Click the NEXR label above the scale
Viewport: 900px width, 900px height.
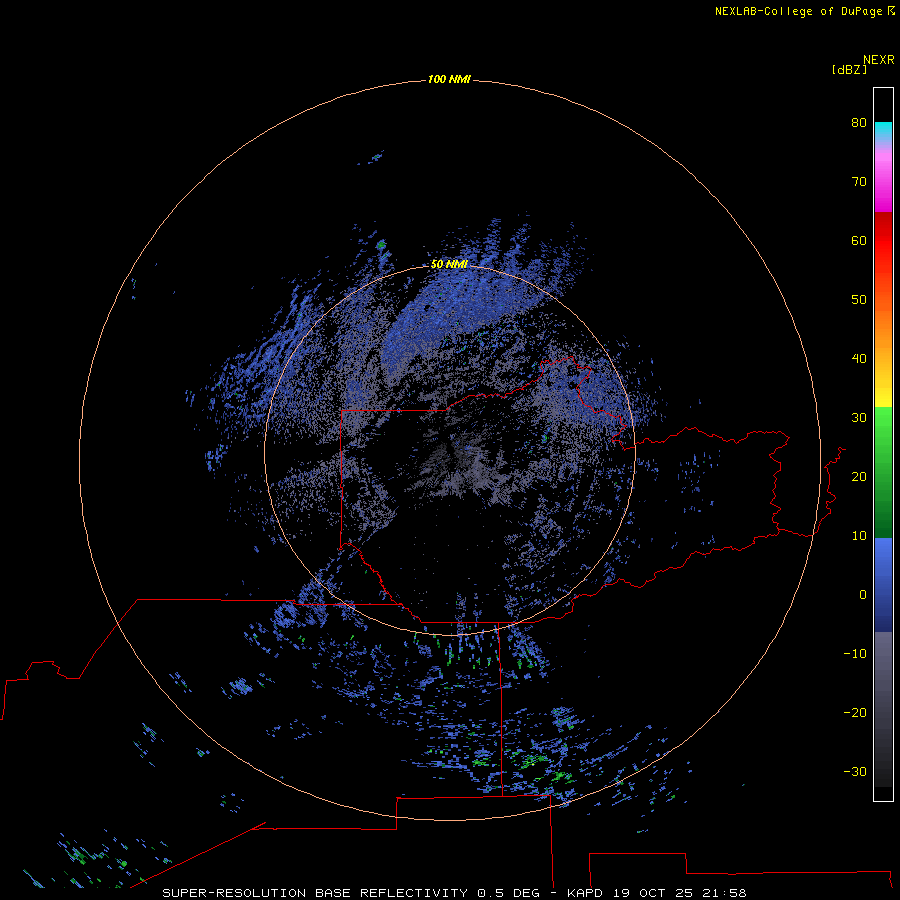point(879,60)
